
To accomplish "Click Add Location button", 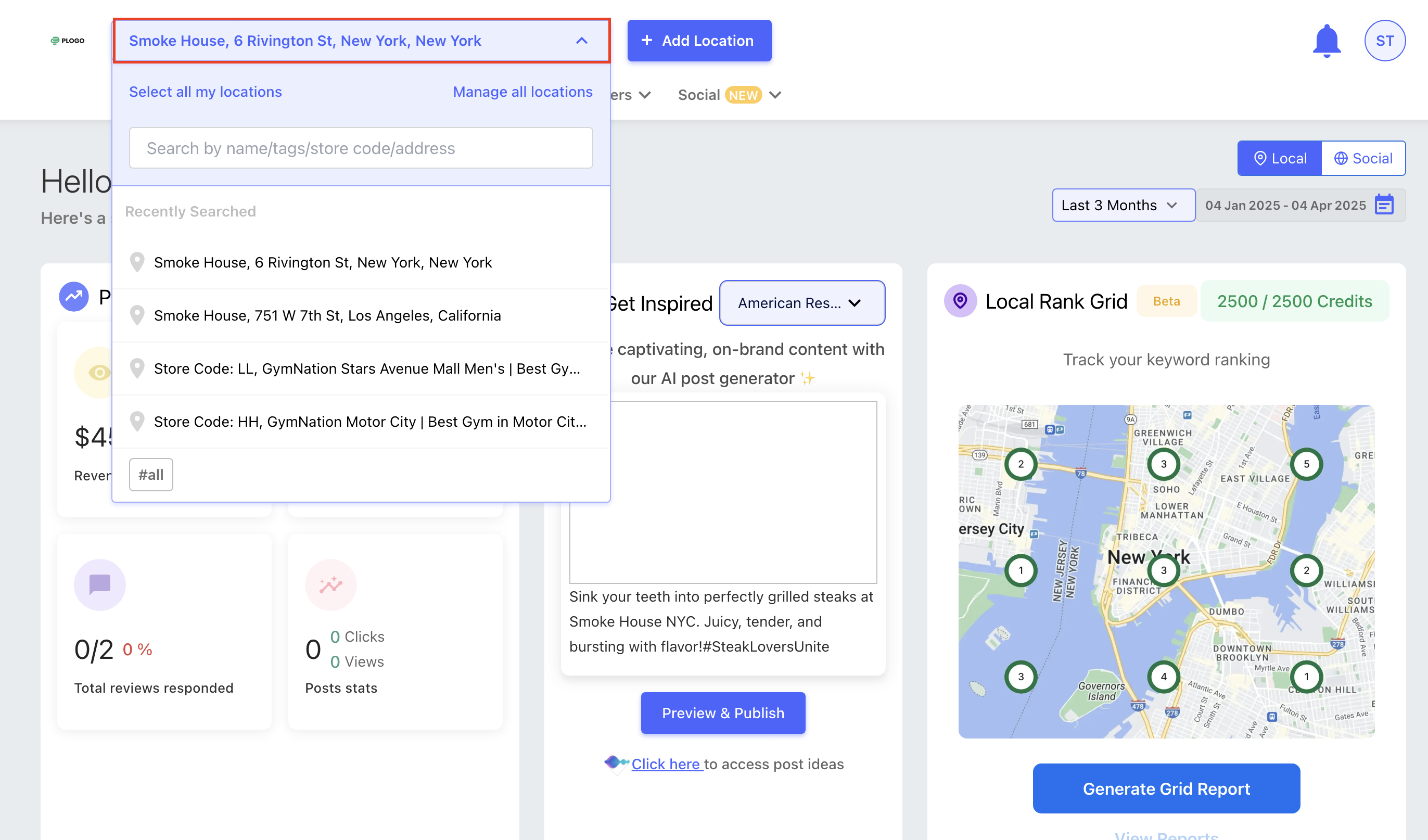I will tap(699, 41).
